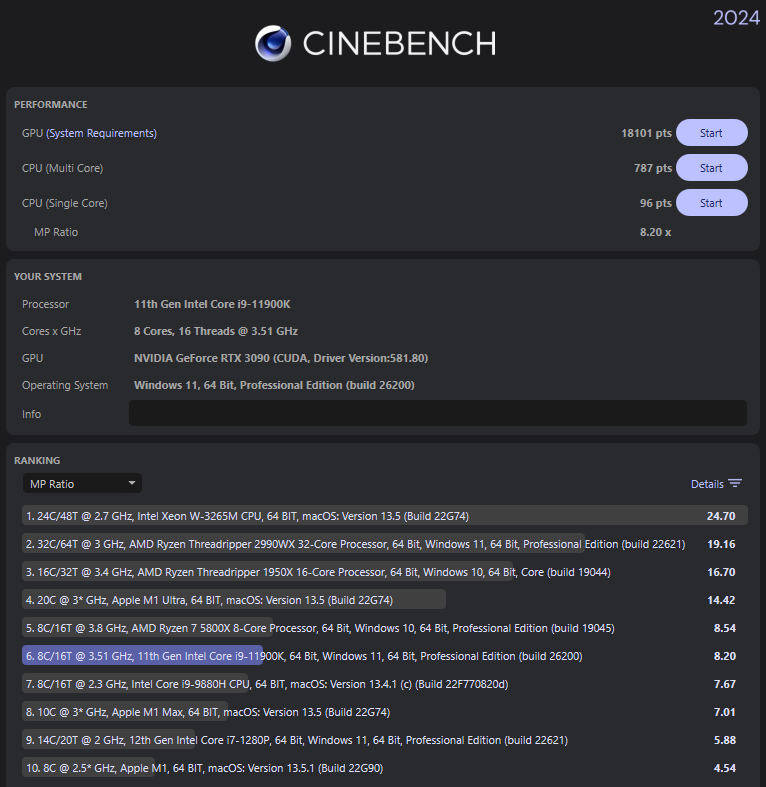The width and height of the screenshot is (766, 787).
Task: Start the CPU Single Core test
Action: [x=711, y=203]
